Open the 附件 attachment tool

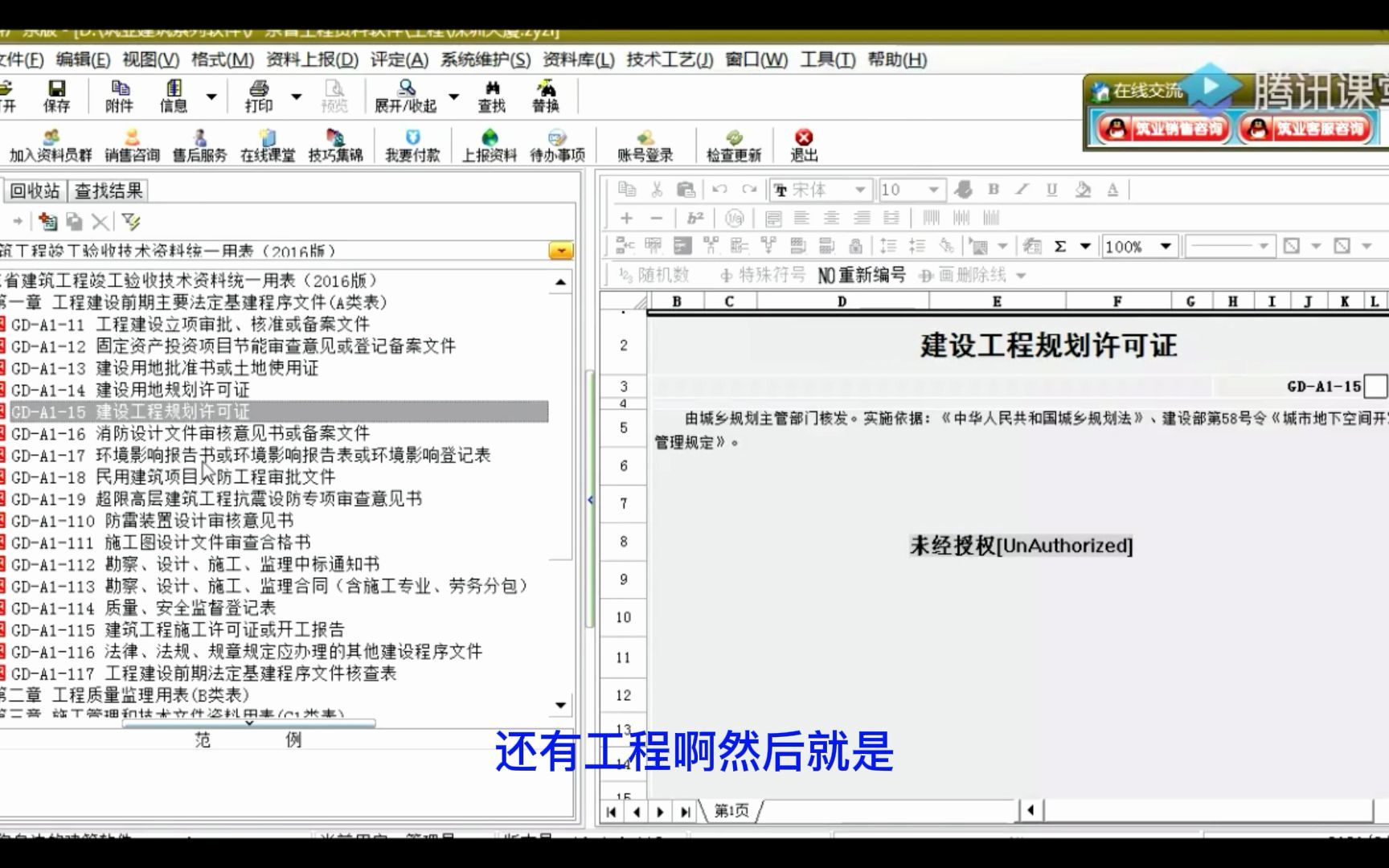119,96
